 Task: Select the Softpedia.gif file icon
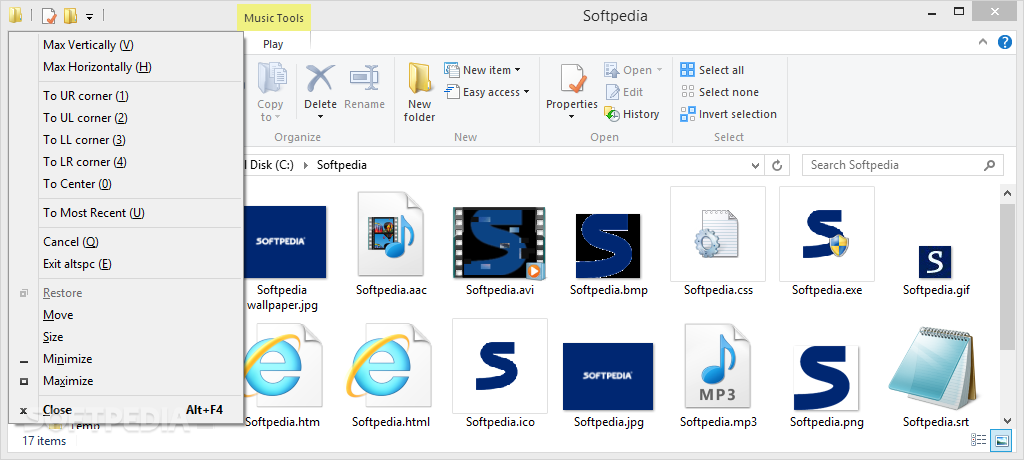click(935, 262)
